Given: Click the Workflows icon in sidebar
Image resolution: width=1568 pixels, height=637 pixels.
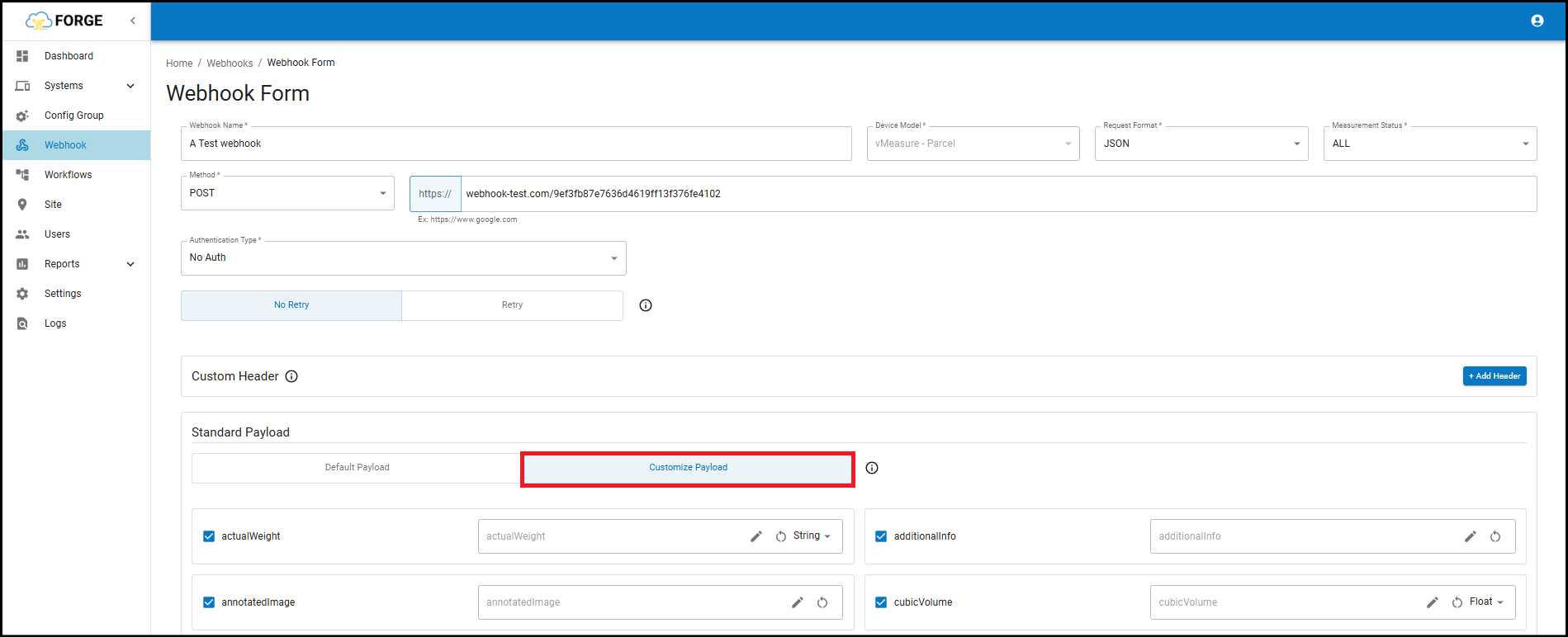Looking at the screenshot, I should click(x=22, y=175).
